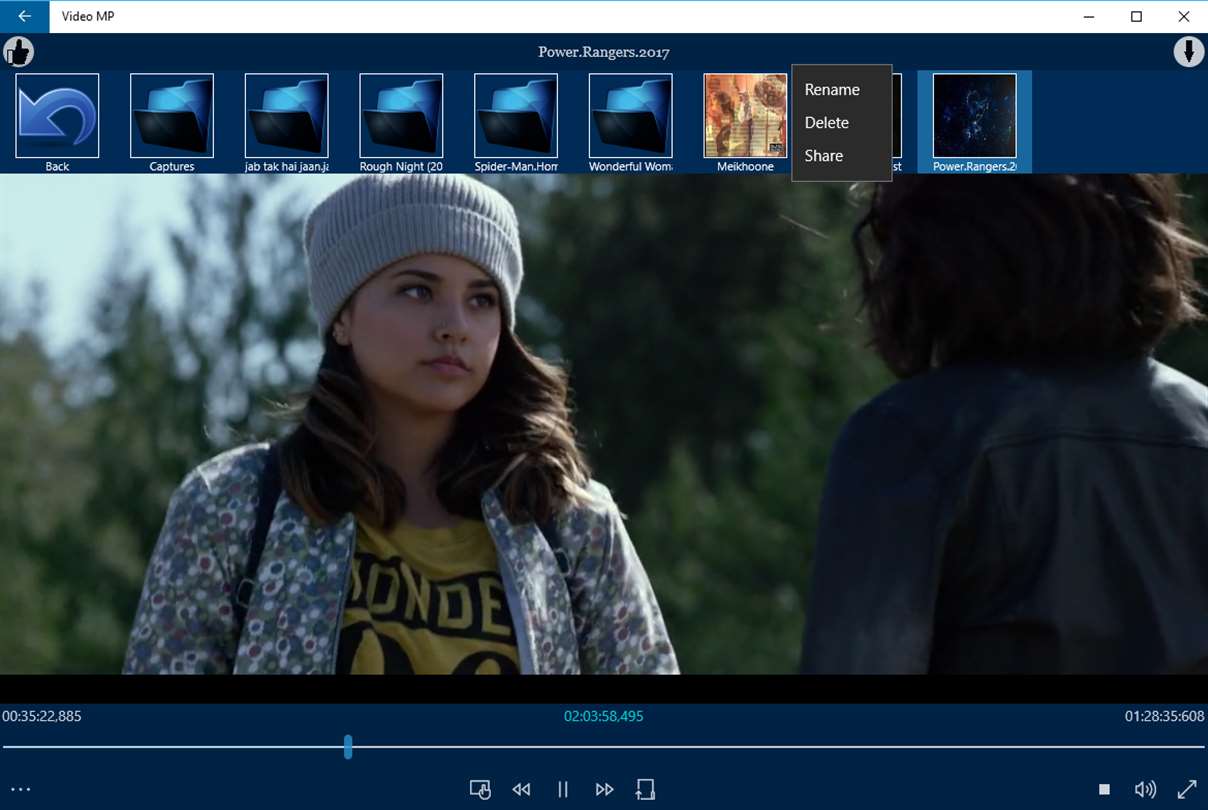Click the download arrow icon
Screen dimensions: 1208x810
[x=1189, y=52]
